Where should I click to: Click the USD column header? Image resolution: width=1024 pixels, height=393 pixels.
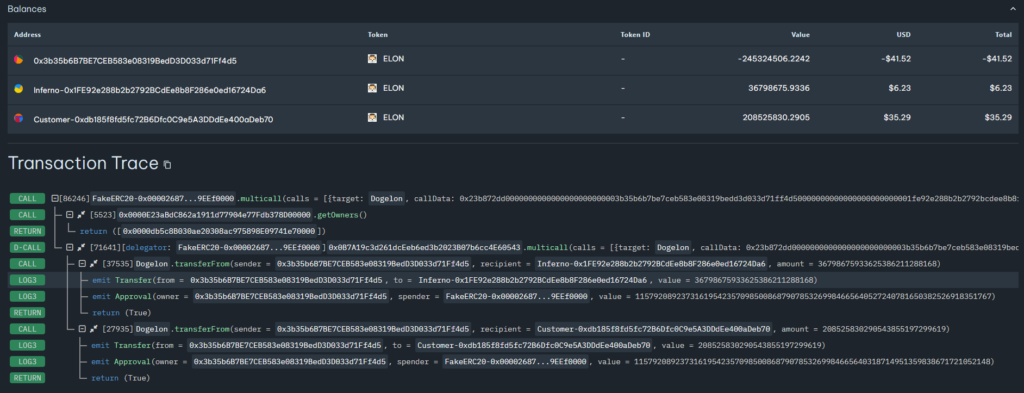pyautogui.click(x=903, y=34)
